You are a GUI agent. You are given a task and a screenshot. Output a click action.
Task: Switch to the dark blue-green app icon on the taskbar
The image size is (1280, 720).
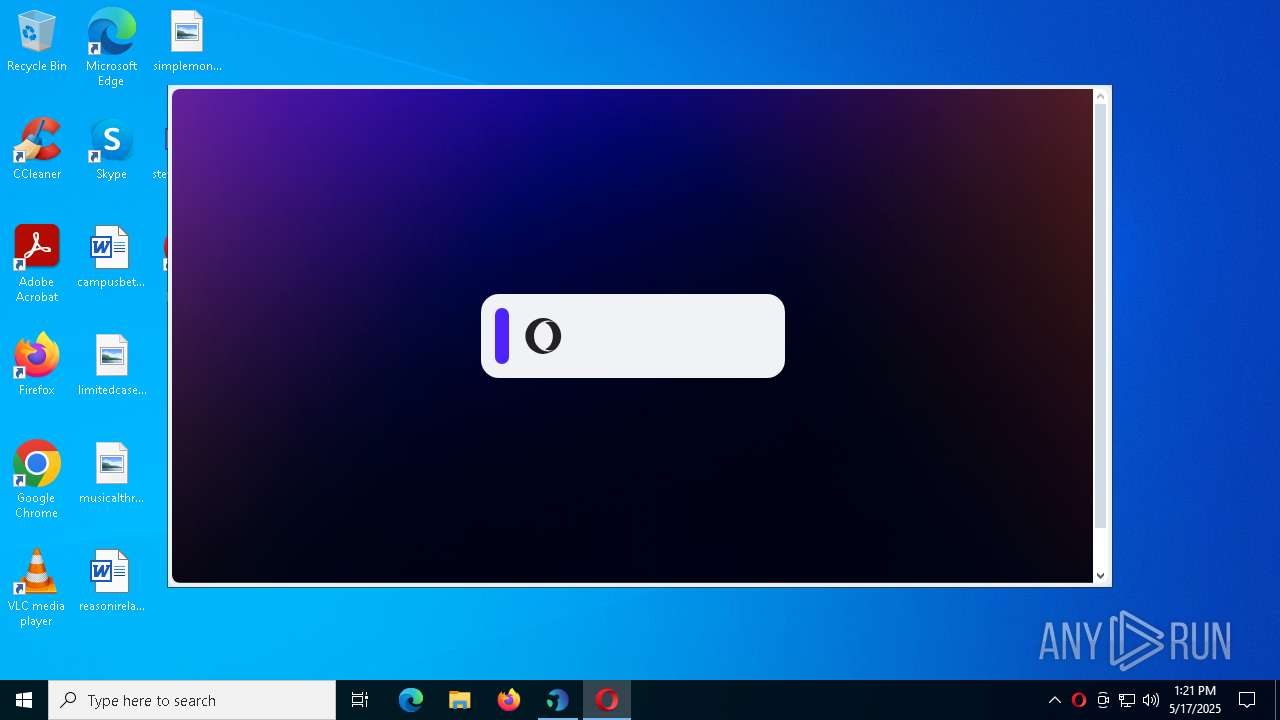[558, 700]
